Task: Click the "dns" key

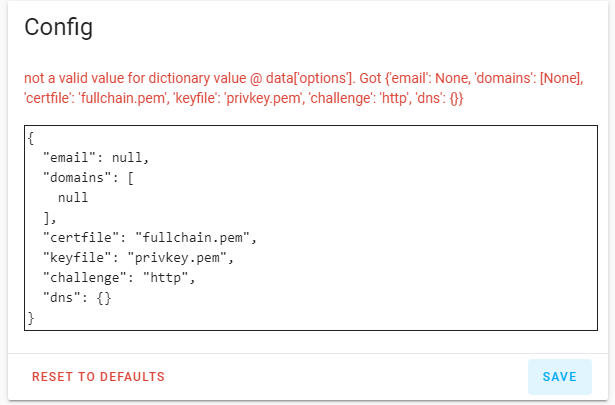Action: pos(62,298)
